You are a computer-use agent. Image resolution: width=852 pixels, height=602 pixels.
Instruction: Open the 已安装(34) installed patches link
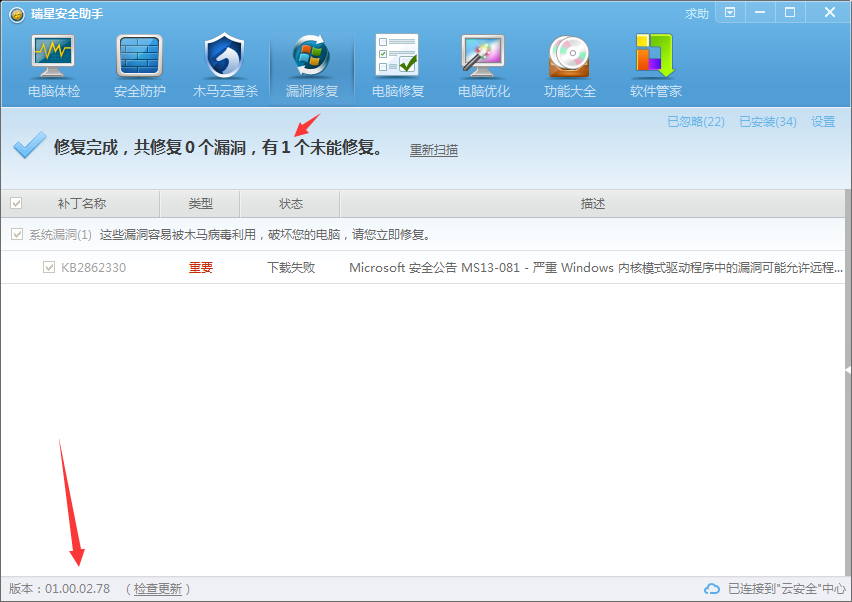pyautogui.click(x=768, y=122)
